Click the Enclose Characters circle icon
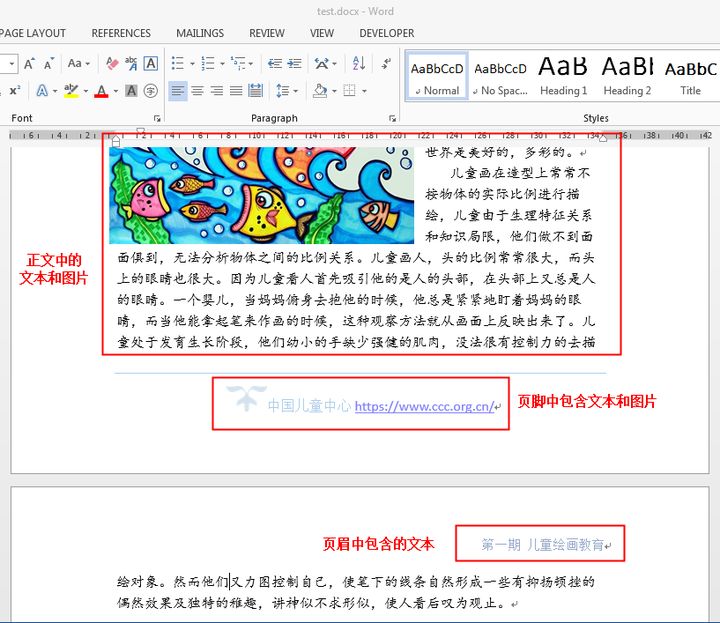This screenshot has height=623, width=720. click(151, 91)
